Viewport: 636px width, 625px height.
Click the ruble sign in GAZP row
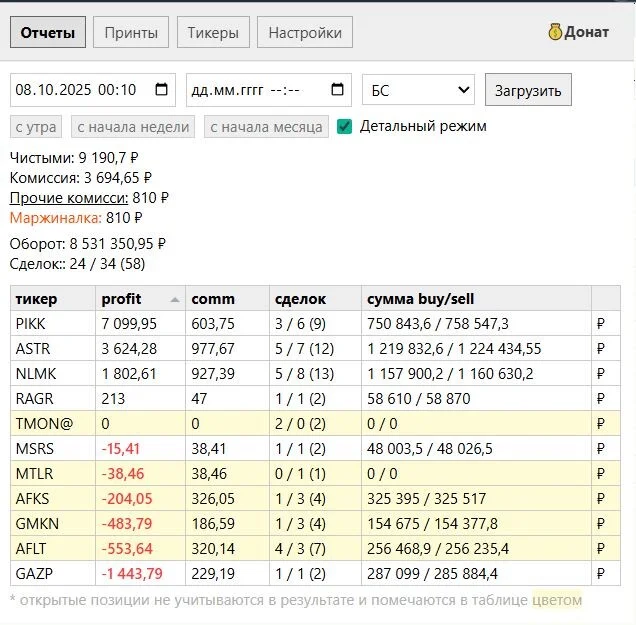(x=601, y=574)
